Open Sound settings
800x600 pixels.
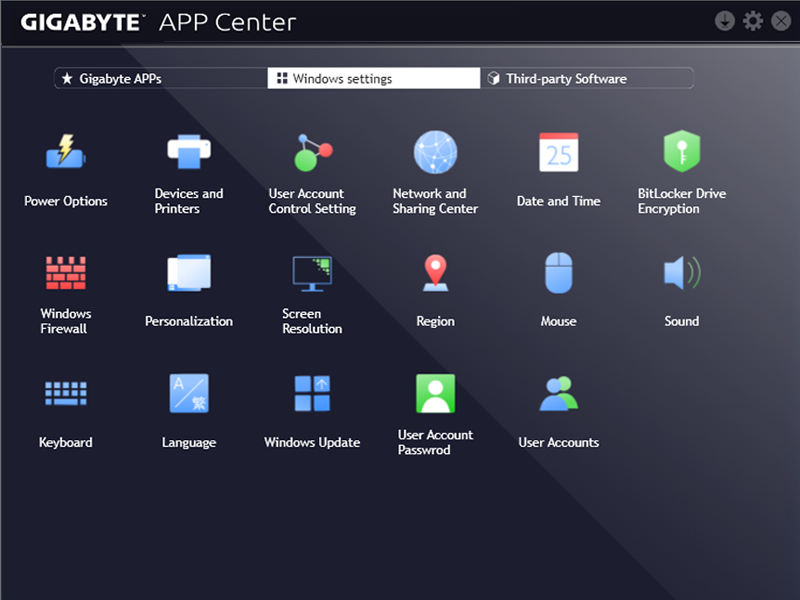coord(682,273)
